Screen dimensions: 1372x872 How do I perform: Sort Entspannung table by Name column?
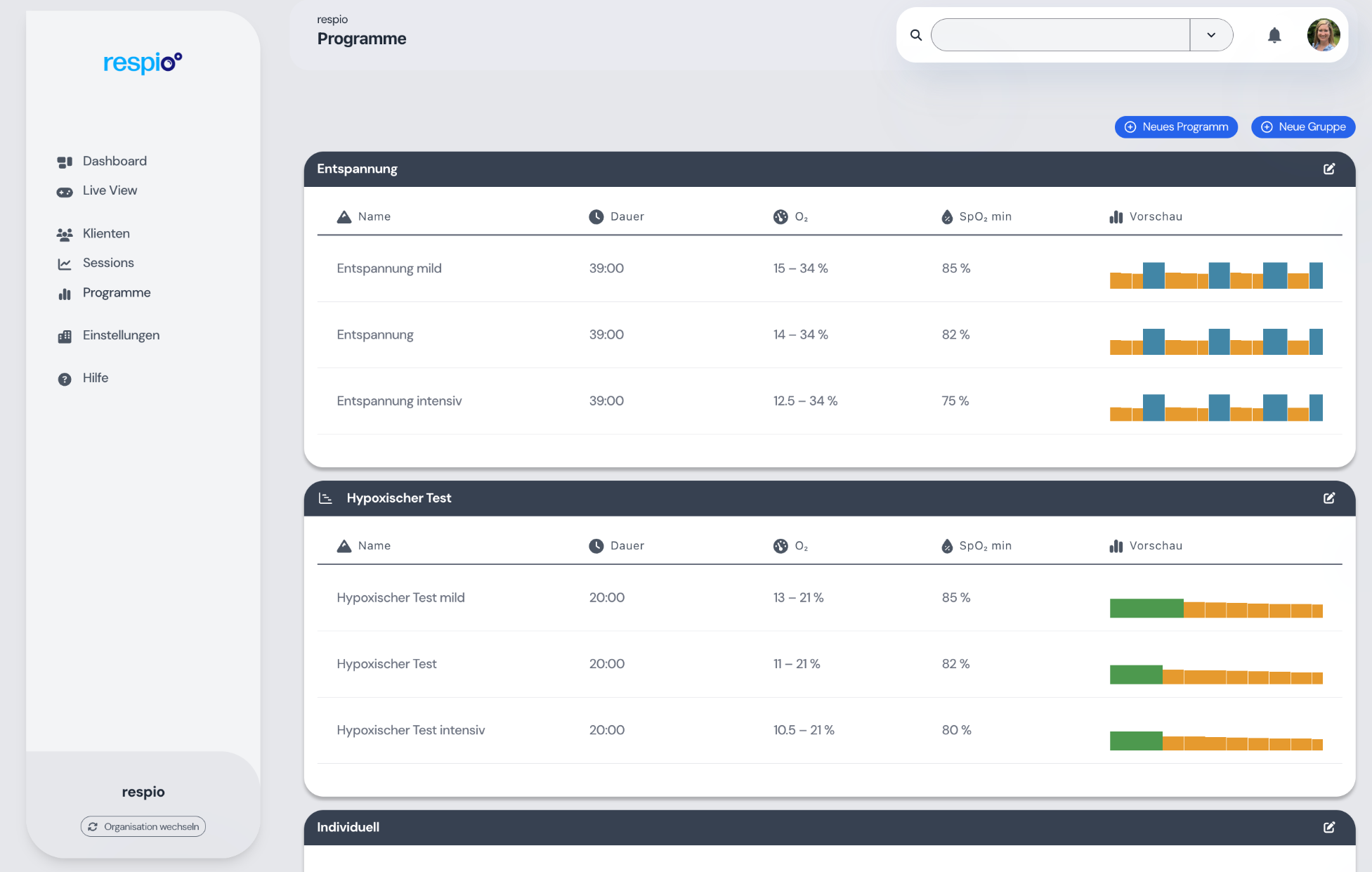pos(374,216)
